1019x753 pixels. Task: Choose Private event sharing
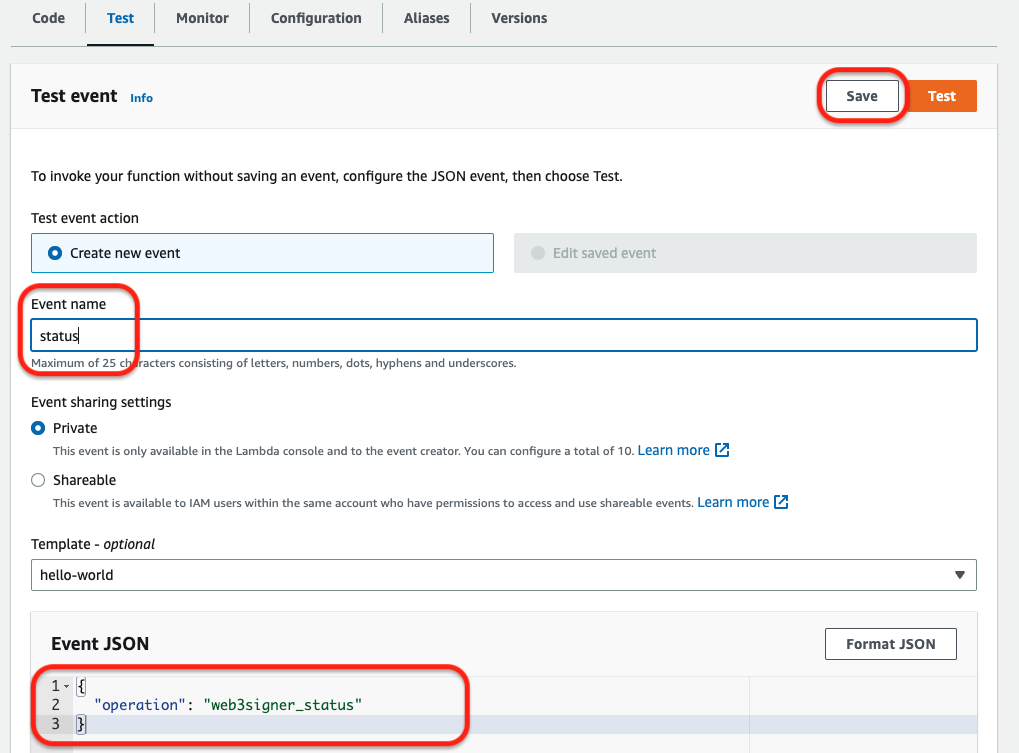pyautogui.click(x=38, y=428)
